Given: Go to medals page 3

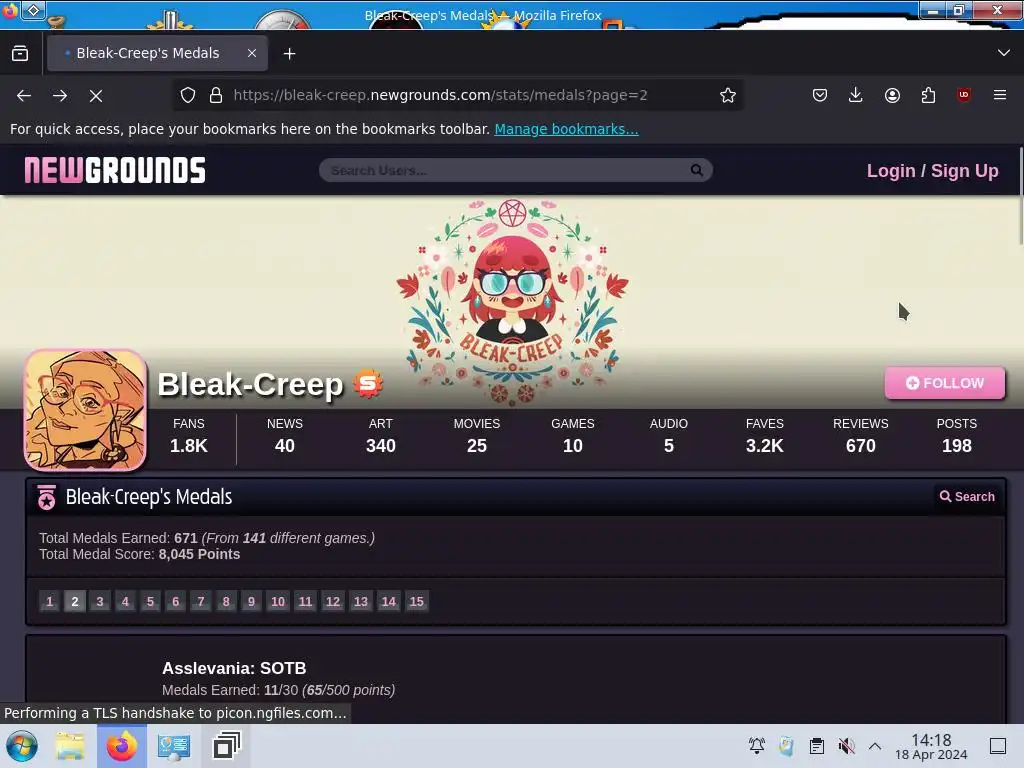Looking at the screenshot, I should [100, 601].
